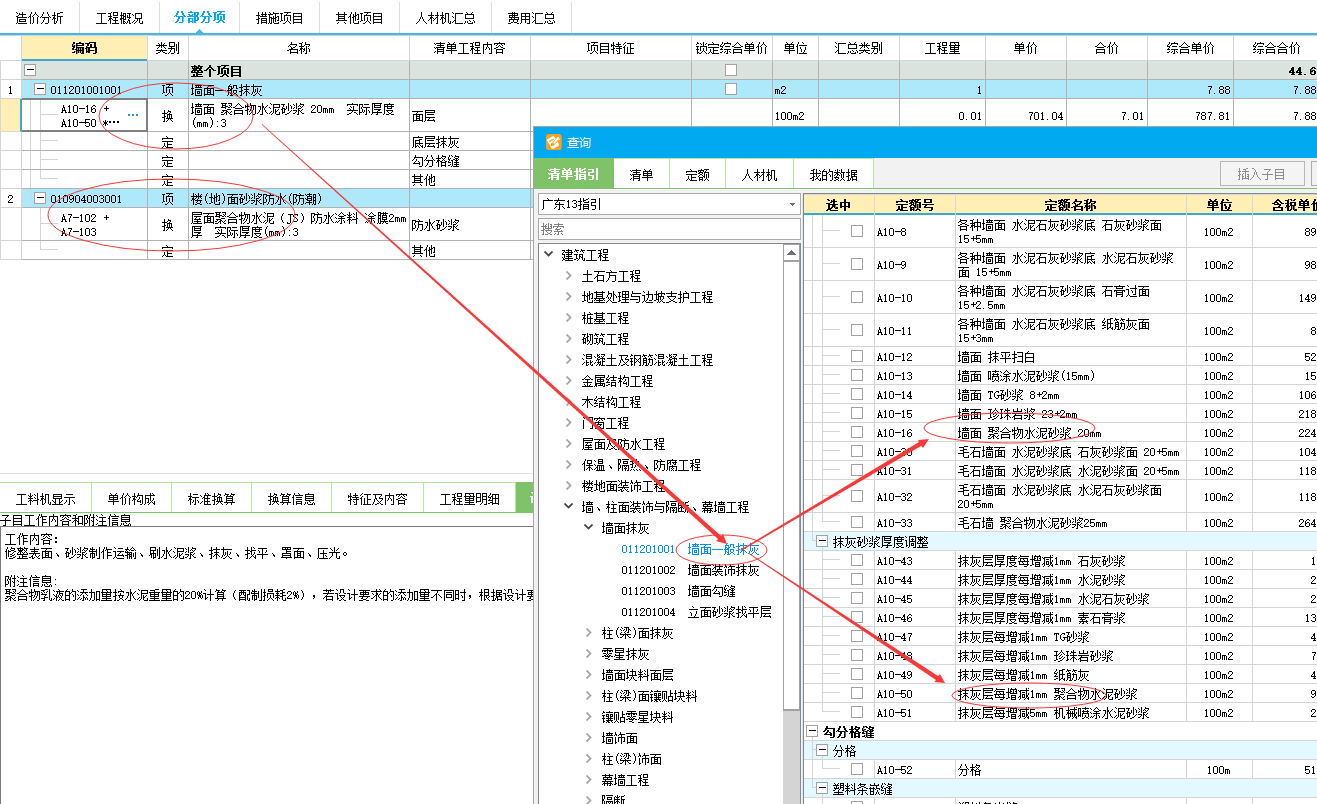This screenshot has height=804, width=1317.
Task: Collapse item 010904003001 in main table
Action: [40, 198]
